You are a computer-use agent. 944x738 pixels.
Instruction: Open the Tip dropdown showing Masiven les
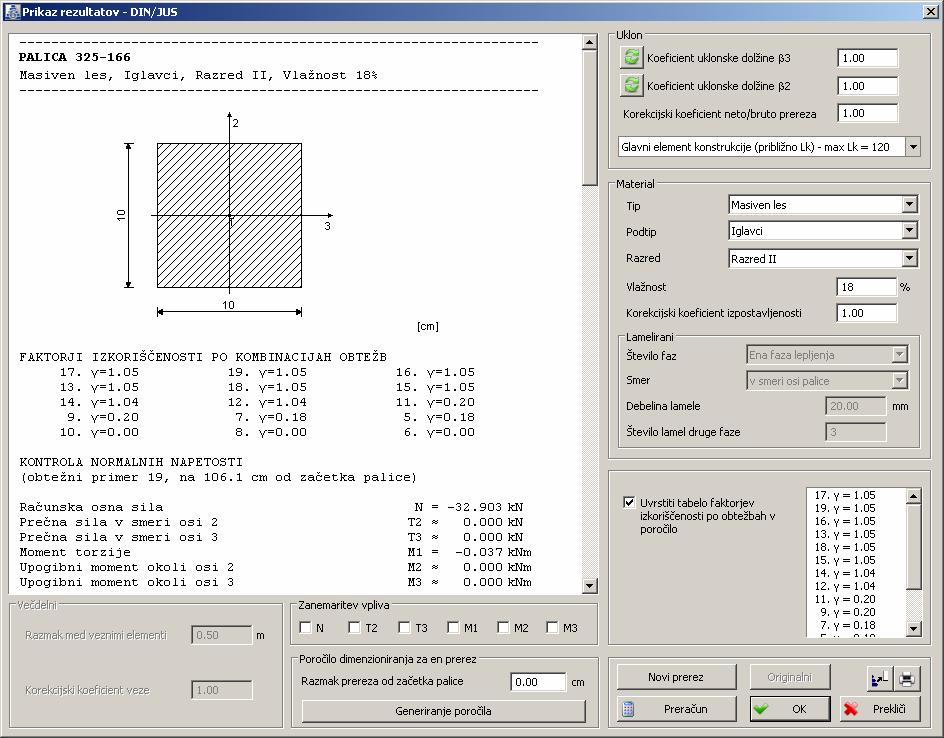tap(909, 205)
